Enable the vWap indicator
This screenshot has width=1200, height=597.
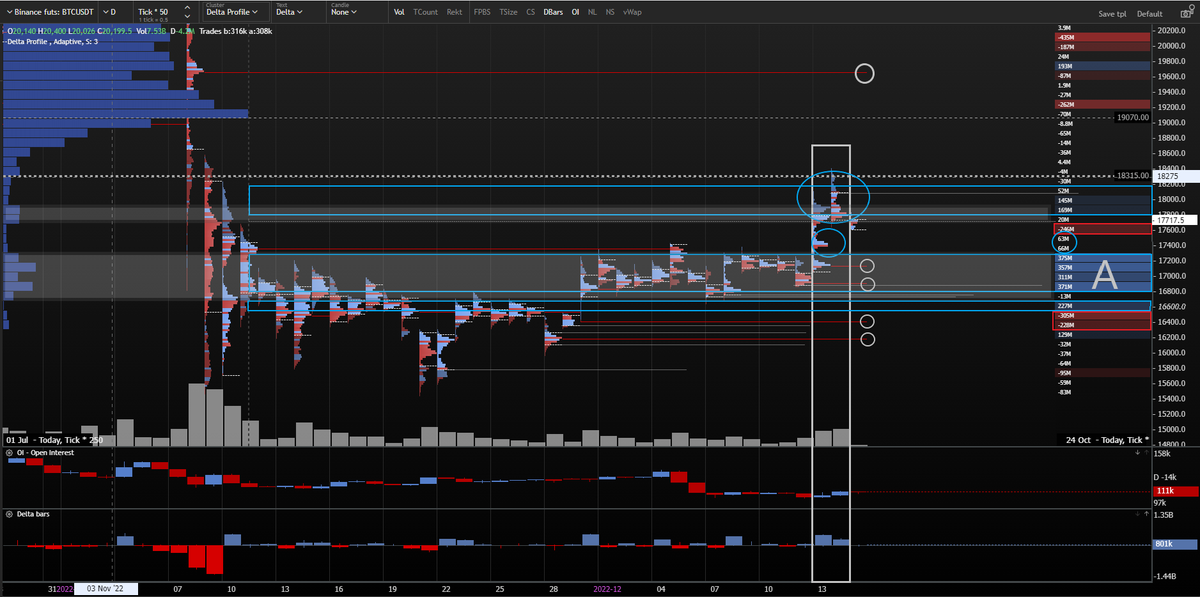(632, 13)
